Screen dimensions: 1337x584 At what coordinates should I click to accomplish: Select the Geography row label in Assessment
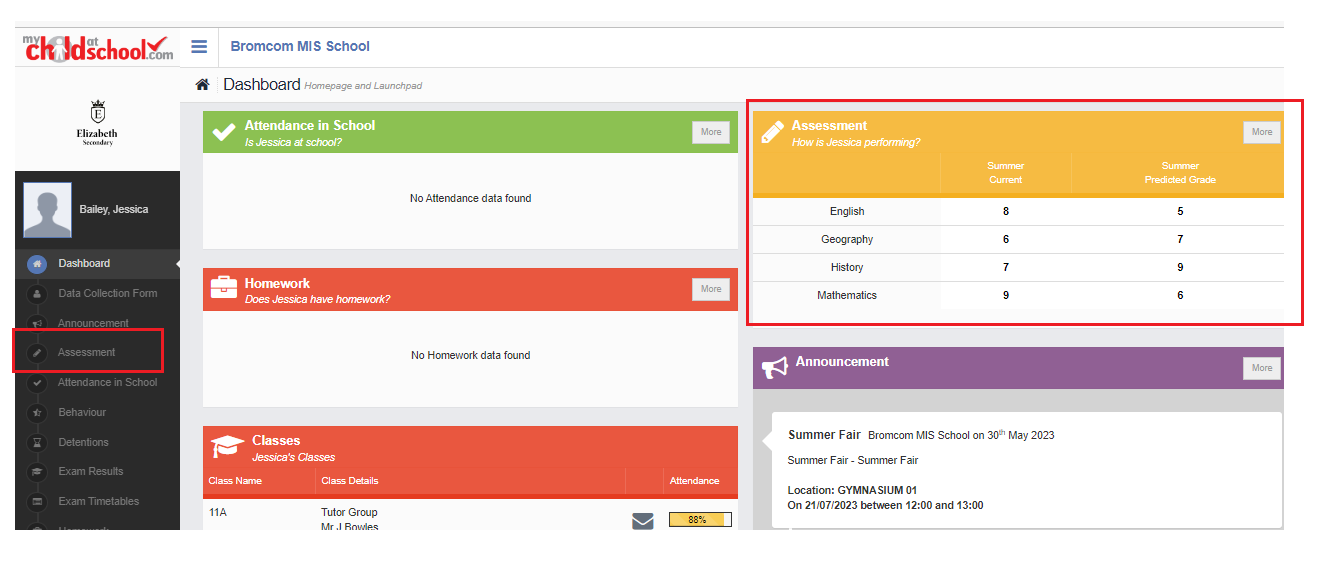click(847, 240)
